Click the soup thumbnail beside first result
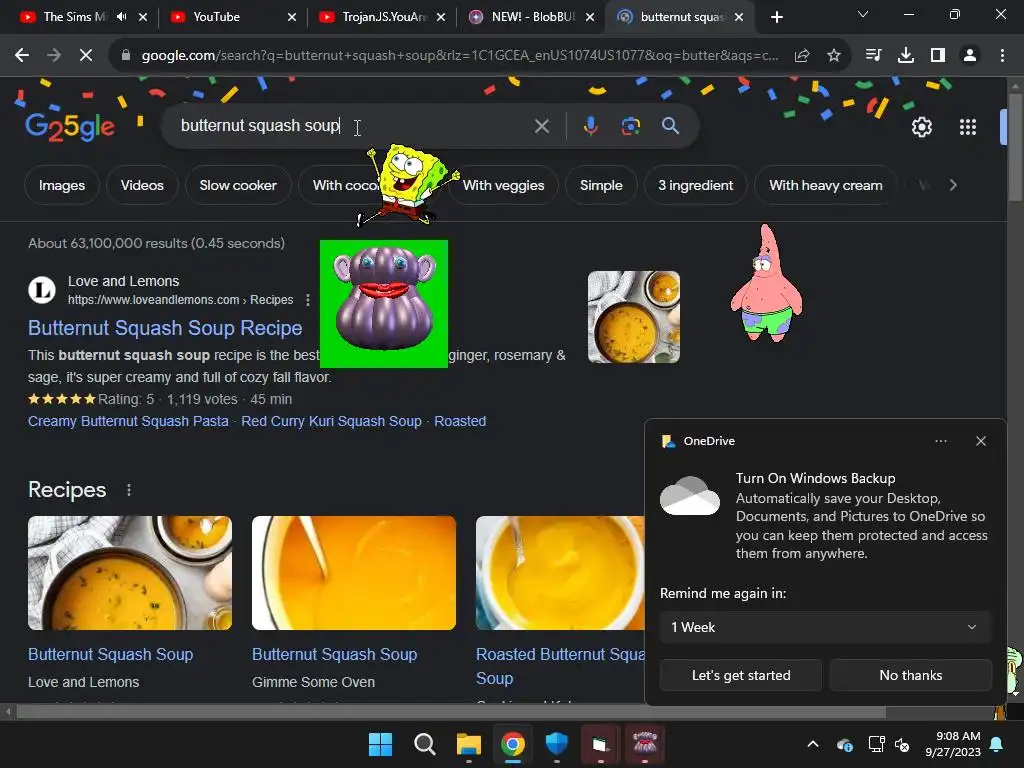Viewport: 1024px width, 768px height. click(633, 317)
